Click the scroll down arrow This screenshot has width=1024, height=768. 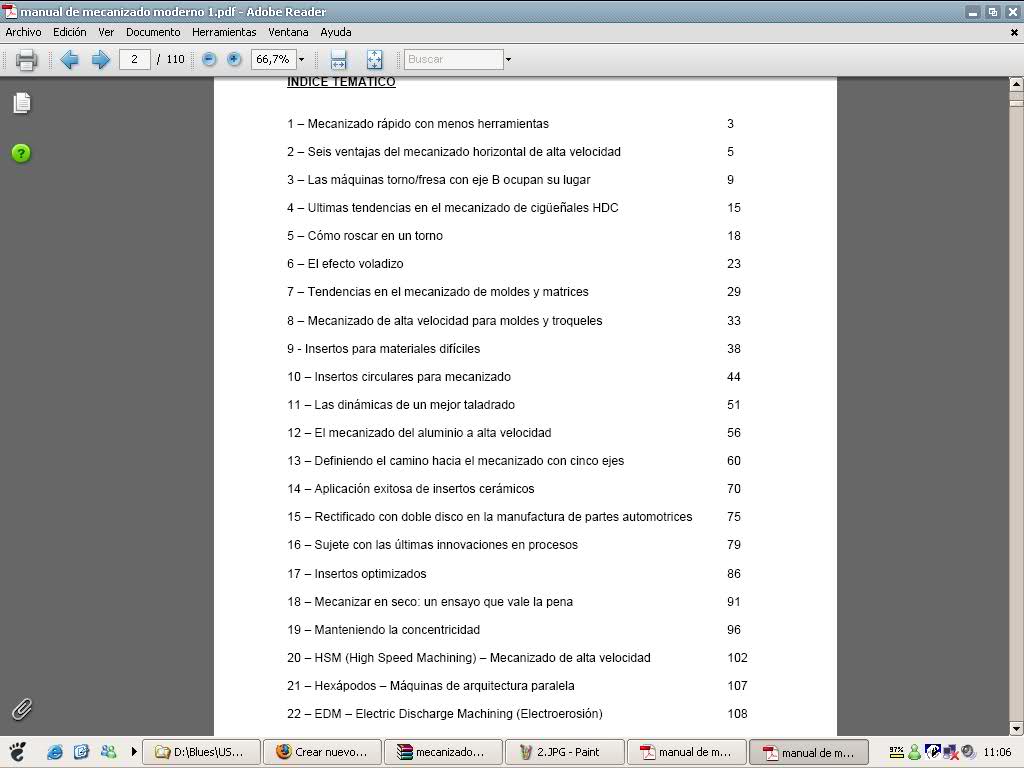tap(1016, 728)
